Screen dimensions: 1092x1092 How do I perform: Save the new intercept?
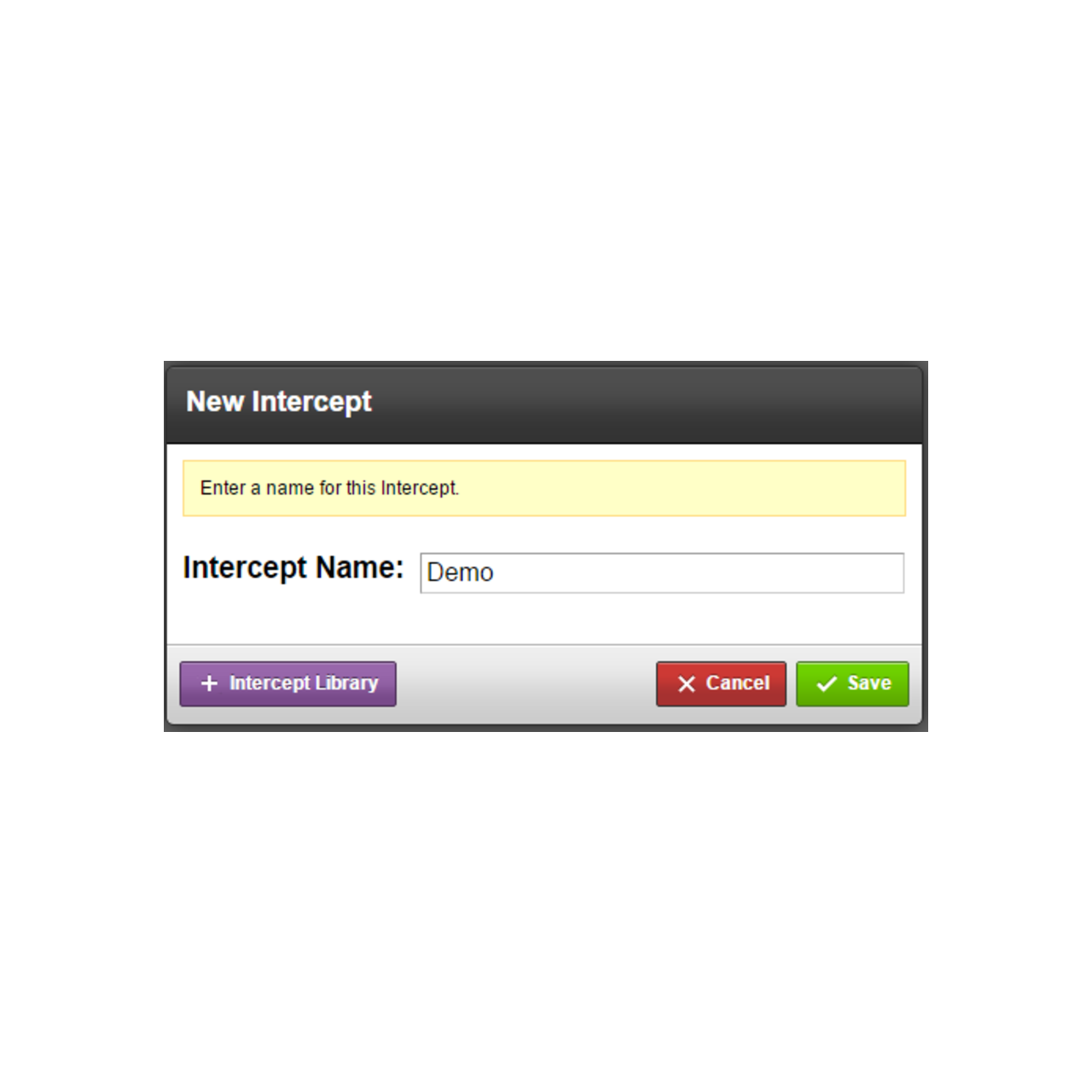[852, 683]
